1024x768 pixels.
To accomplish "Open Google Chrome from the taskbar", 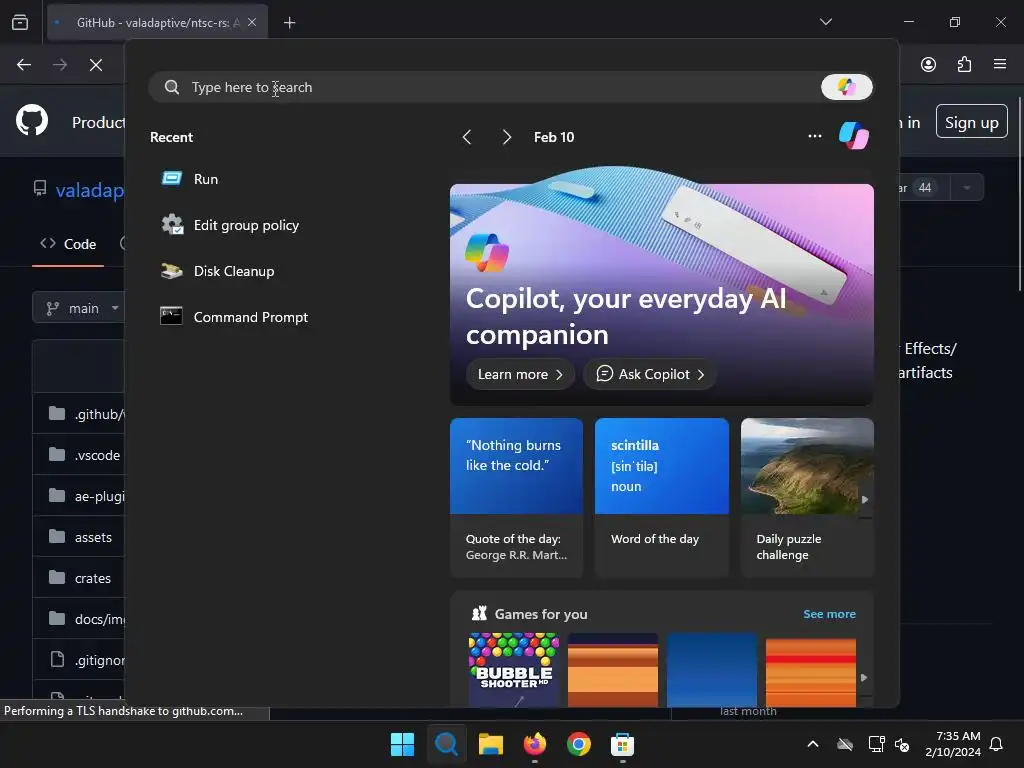I will [x=579, y=744].
